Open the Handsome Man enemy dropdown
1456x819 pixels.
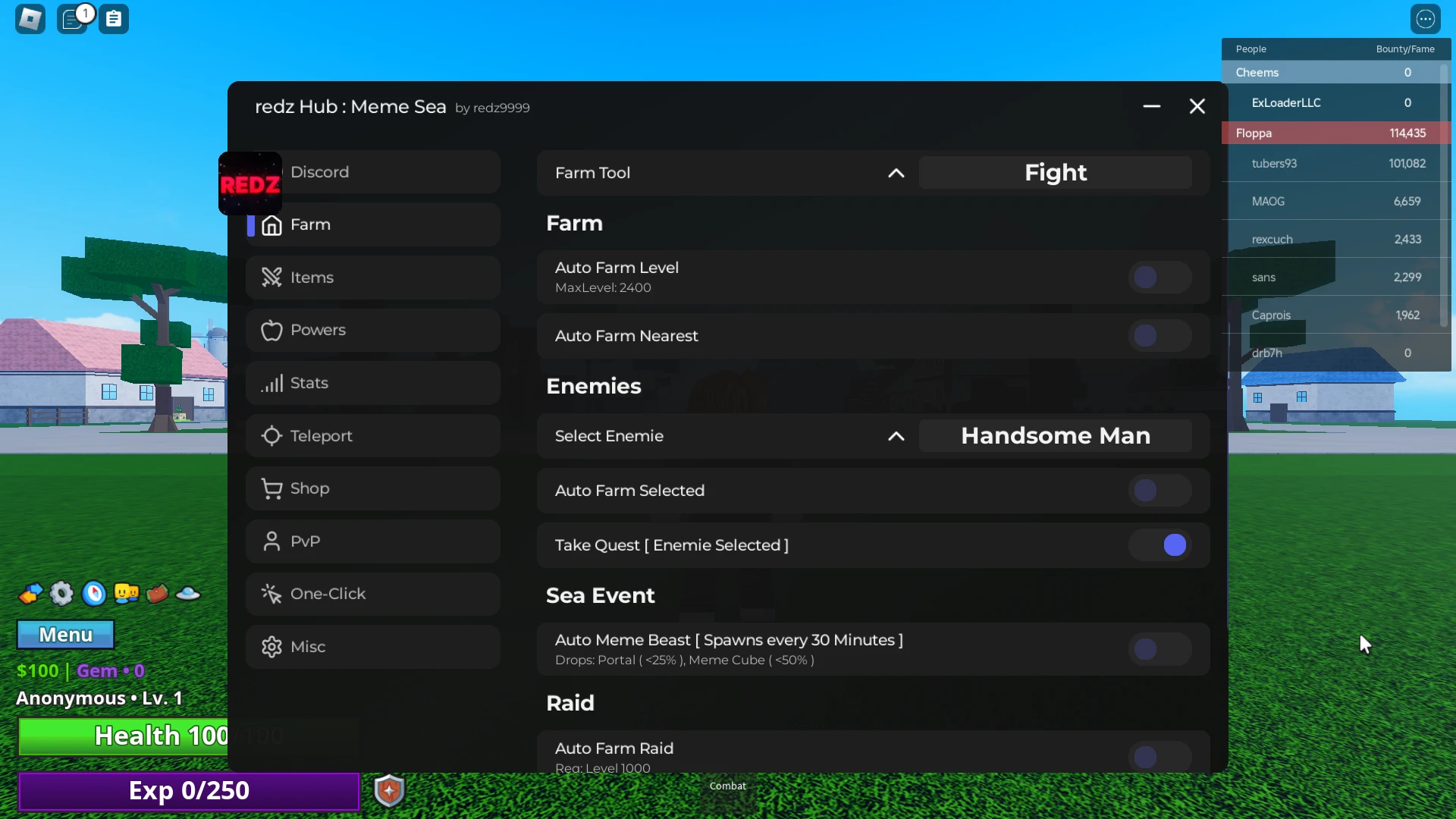pos(1056,436)
